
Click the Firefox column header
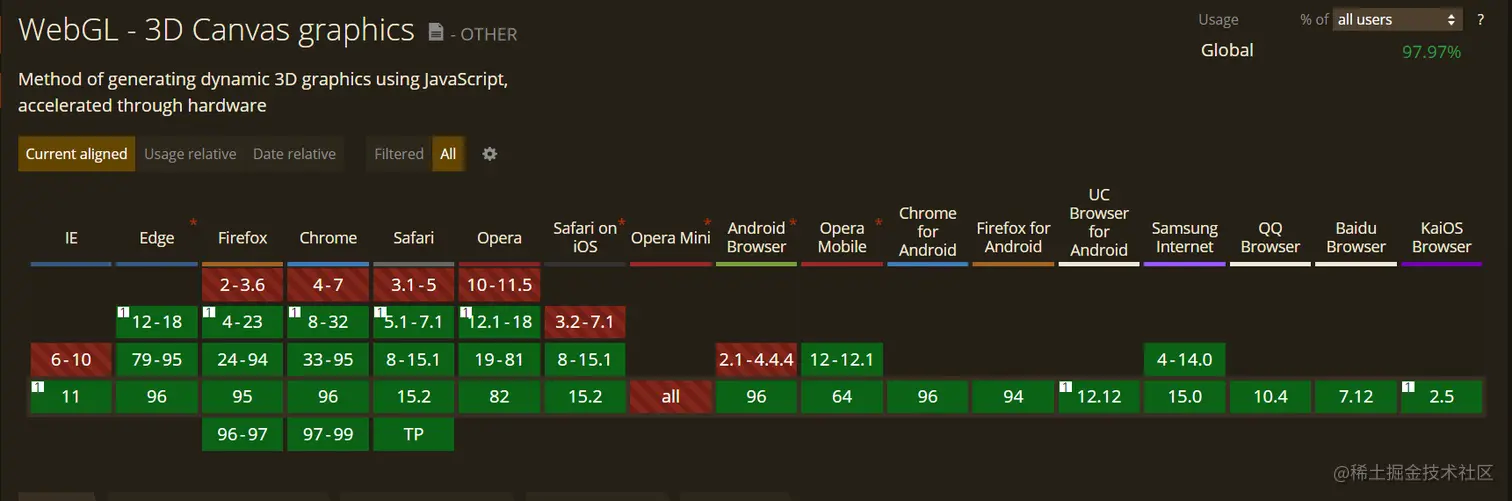(242, 238)
